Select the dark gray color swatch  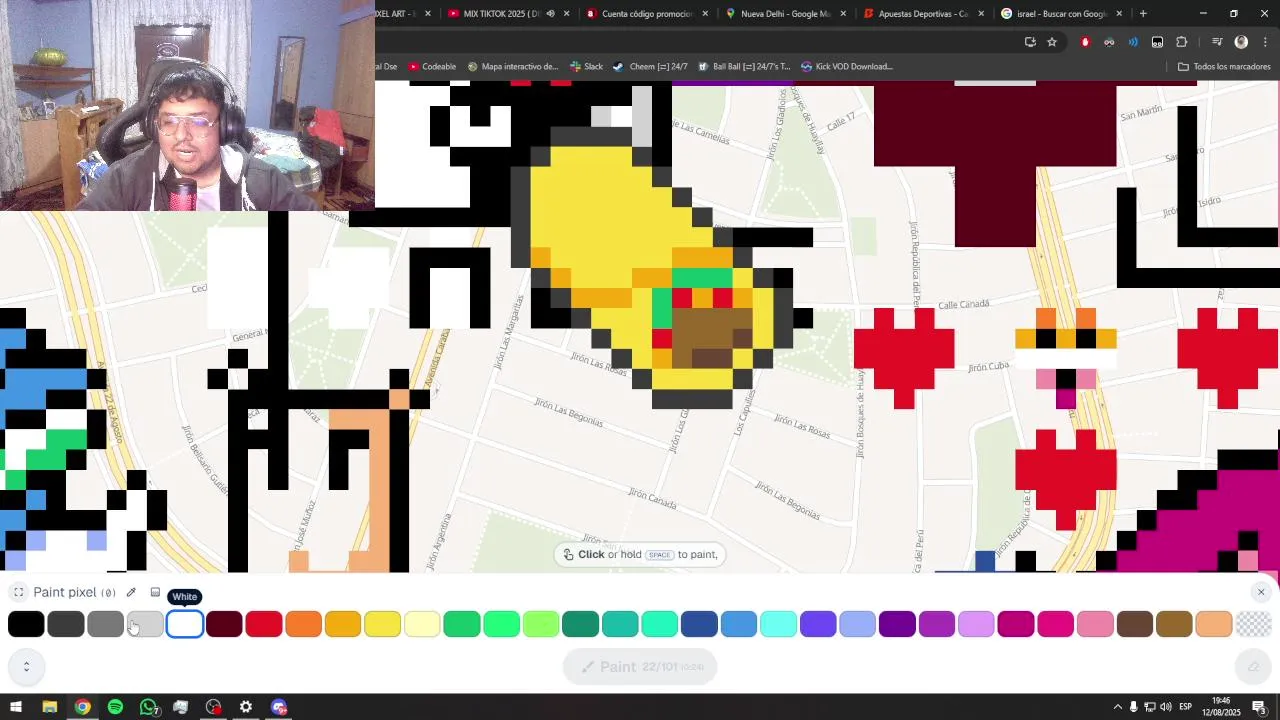click(x=66, y=624)
